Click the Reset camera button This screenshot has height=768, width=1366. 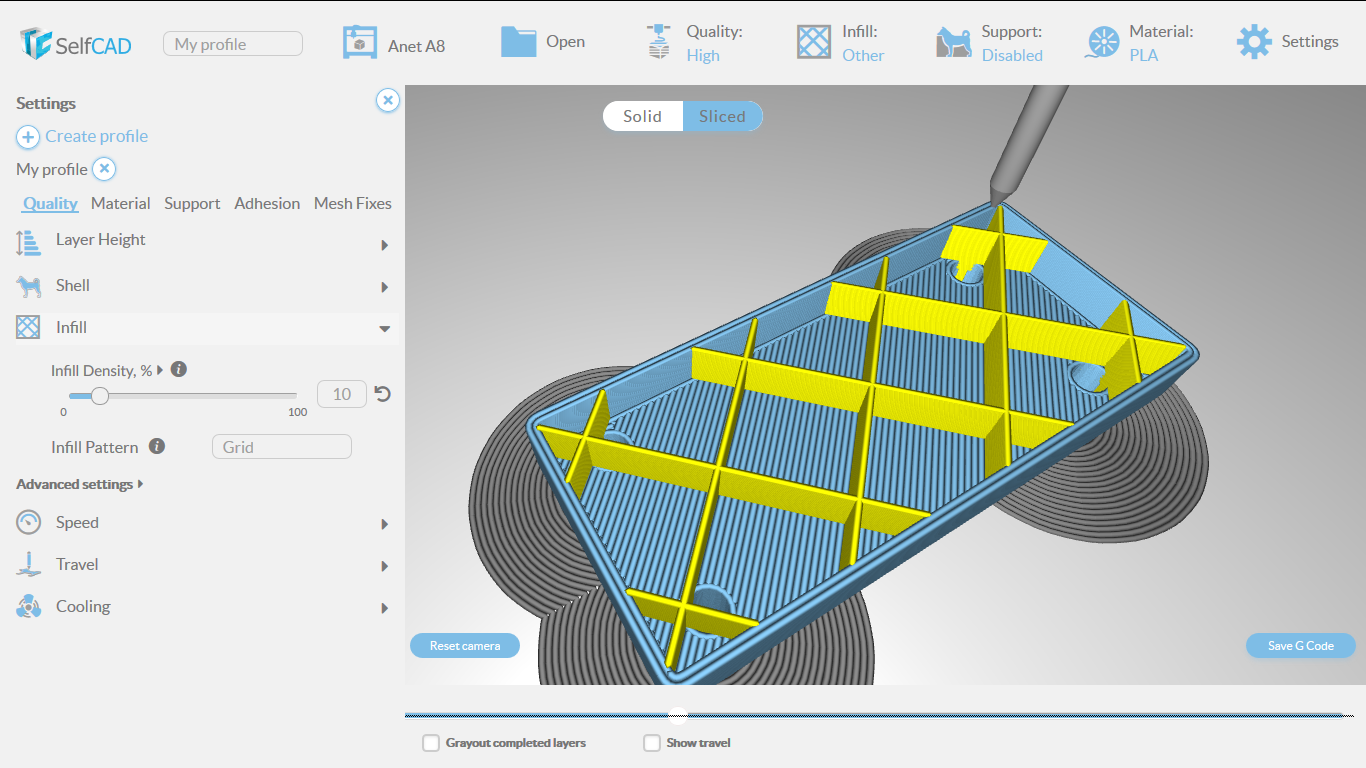pos(465,645)
